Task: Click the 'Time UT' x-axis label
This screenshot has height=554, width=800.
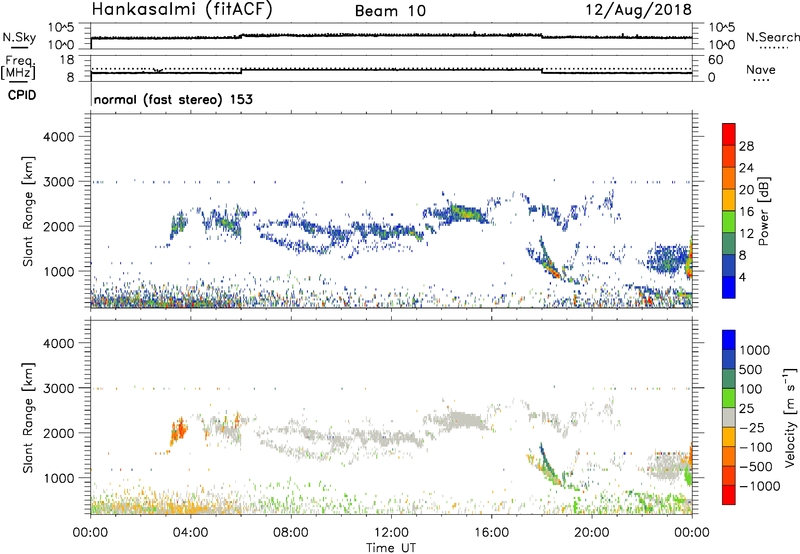Action: (391, 548)
